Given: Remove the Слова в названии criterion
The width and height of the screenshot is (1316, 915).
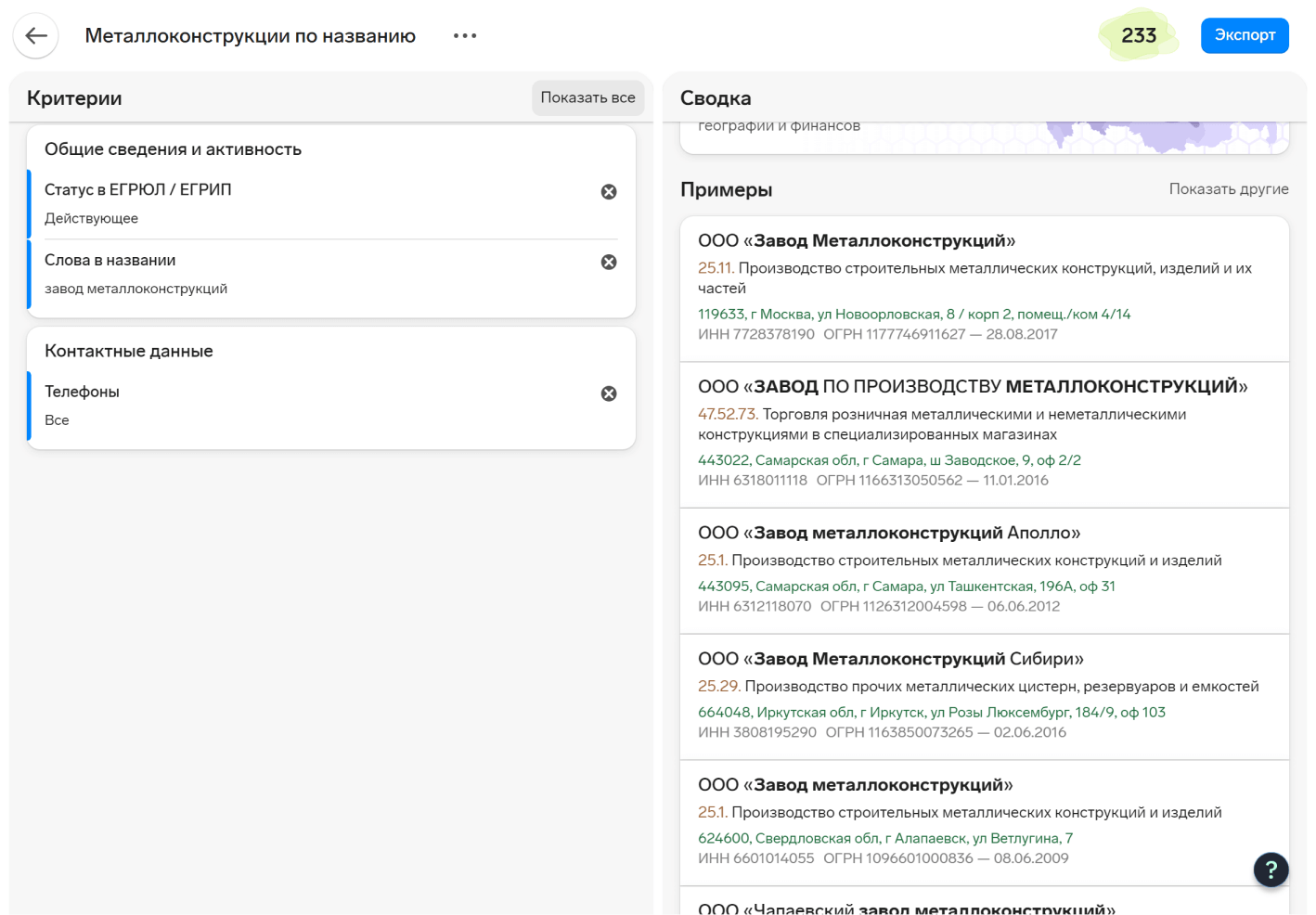Looking at the screenshot, I should click(x=609, y=263).
